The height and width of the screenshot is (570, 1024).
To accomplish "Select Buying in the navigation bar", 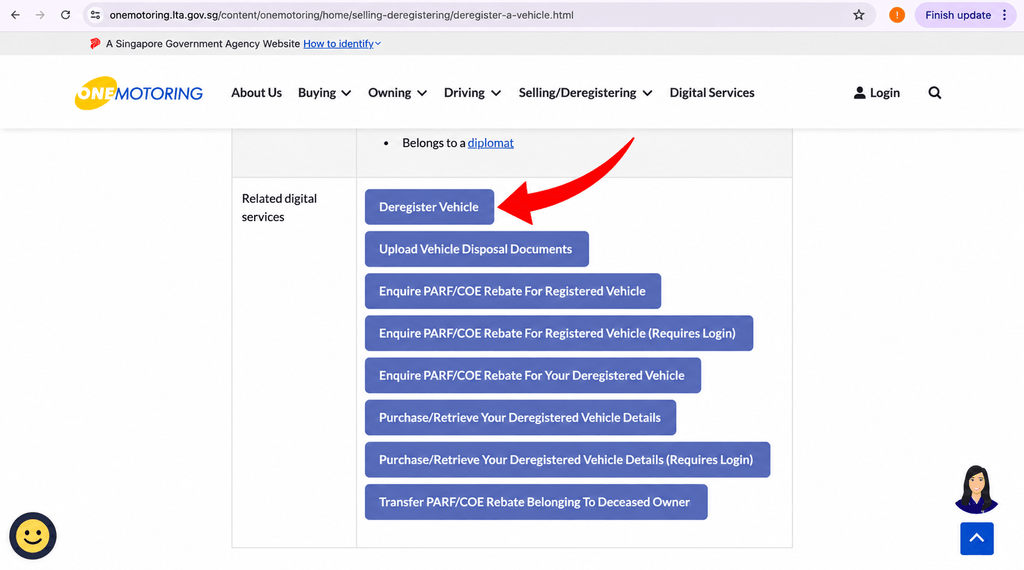I will coord(317,93).
